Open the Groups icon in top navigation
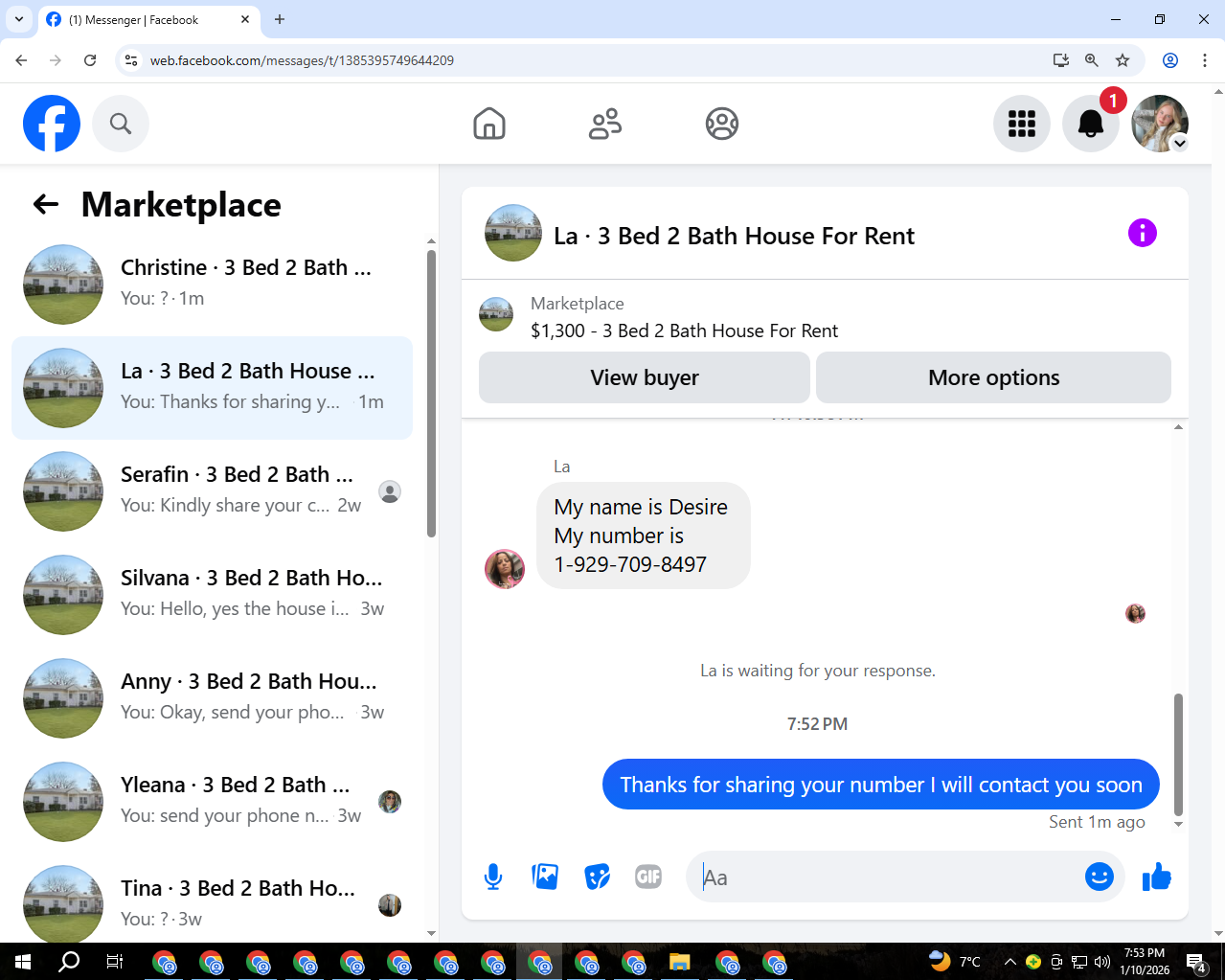Viewport: 1225px width, 980px height. point(722,124)
